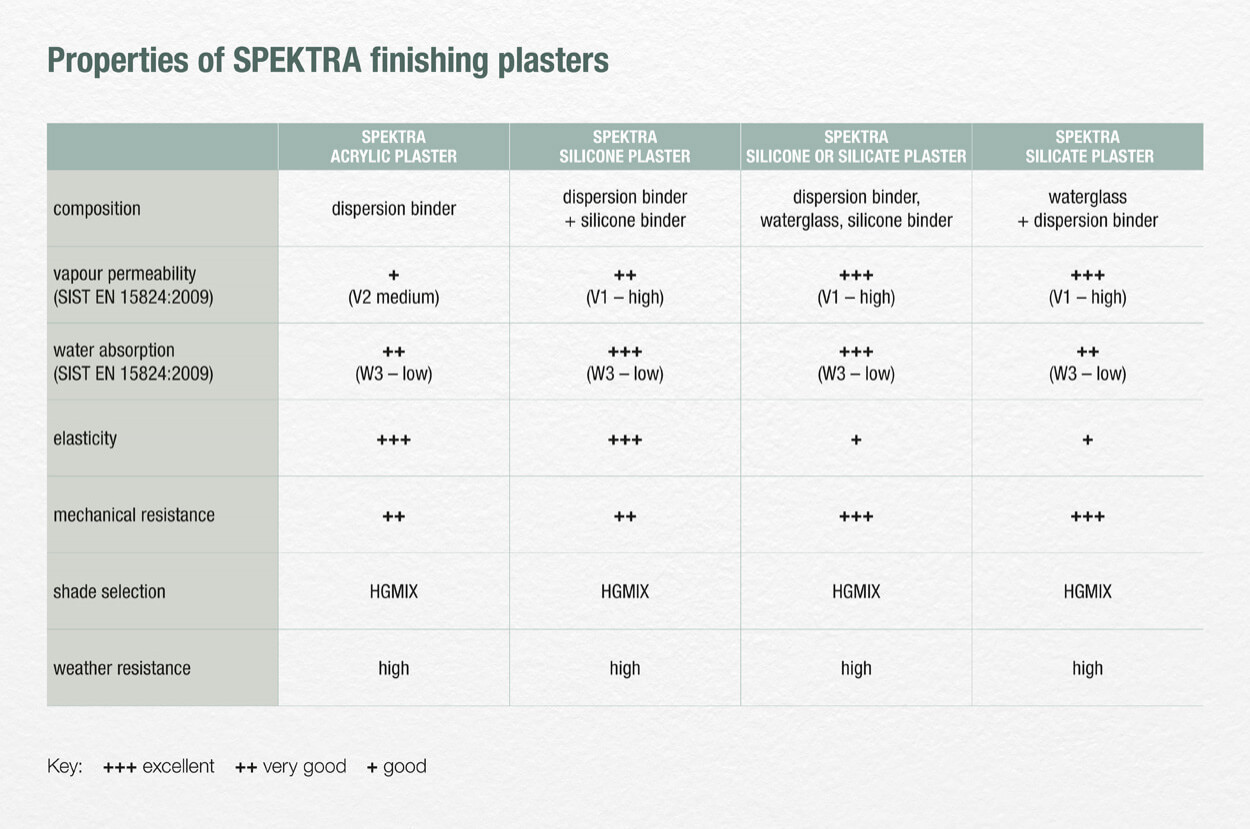Click the vapour permeability row label
Screen dimensions: 1250x829
tap(133, 285)
